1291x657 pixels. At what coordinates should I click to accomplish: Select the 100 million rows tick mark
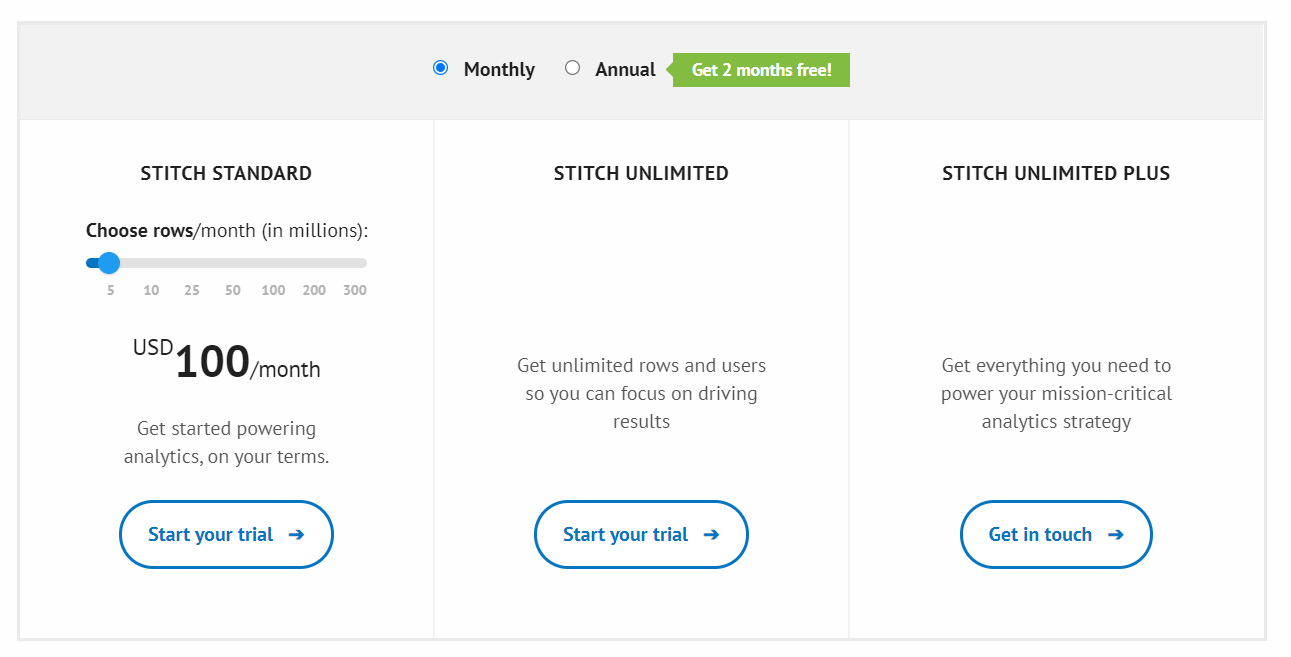pyautogui.click(x=272, y=289)
